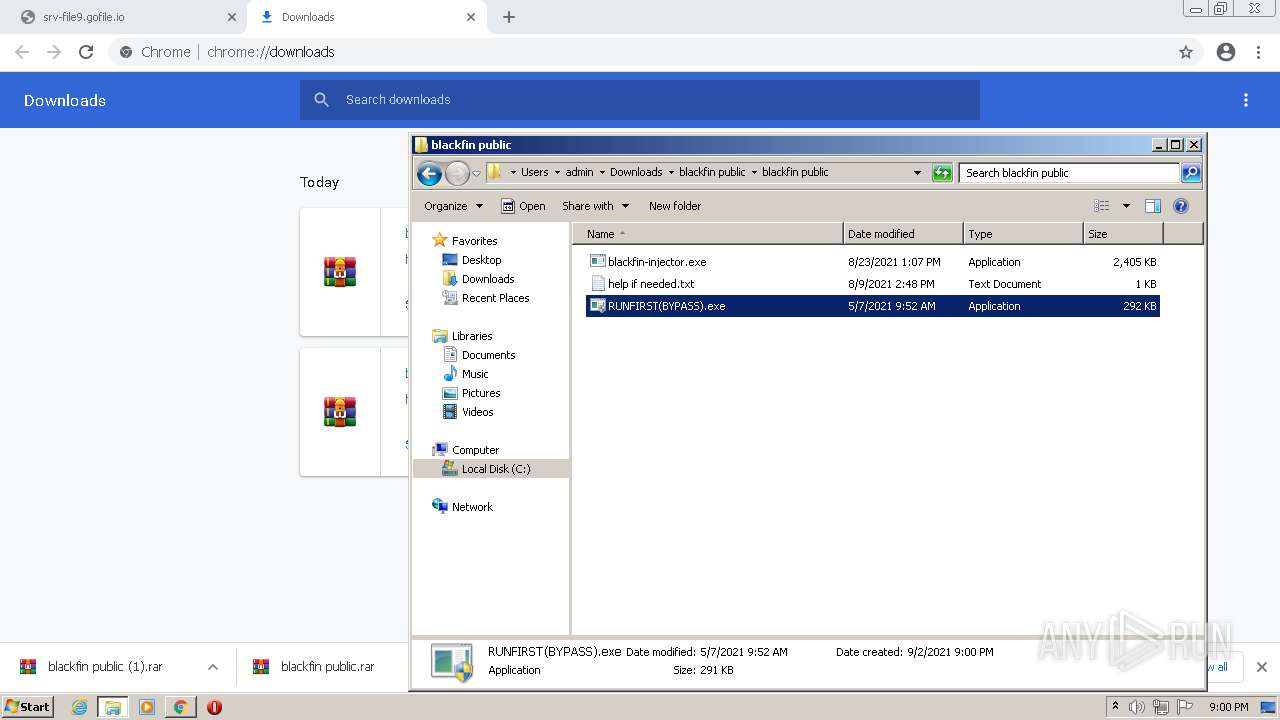
Task: Open blackfin public (1).rar in downloads shelf
Action: [x=92, y=667]
